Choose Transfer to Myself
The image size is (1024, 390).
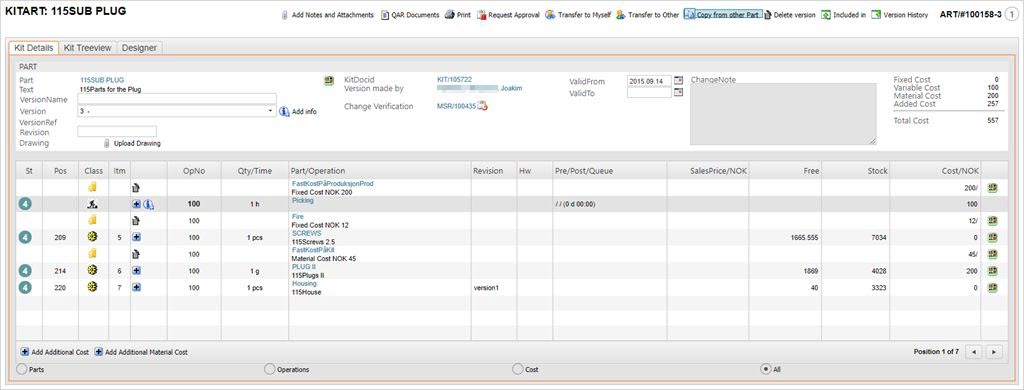coord(578,15)
